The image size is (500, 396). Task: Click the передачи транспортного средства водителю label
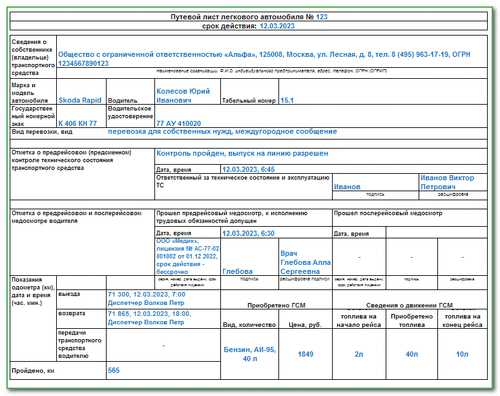point(80,344)
